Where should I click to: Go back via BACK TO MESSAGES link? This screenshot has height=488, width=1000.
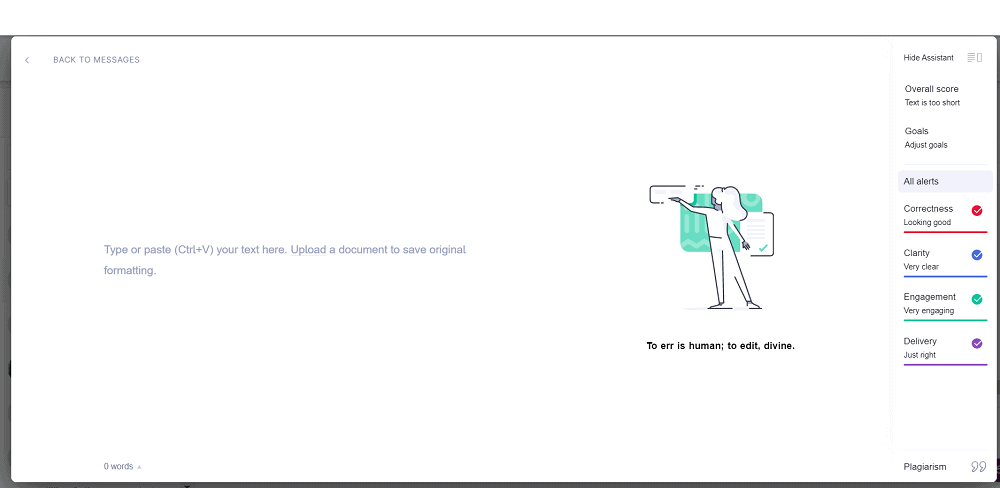click(96, 60)
